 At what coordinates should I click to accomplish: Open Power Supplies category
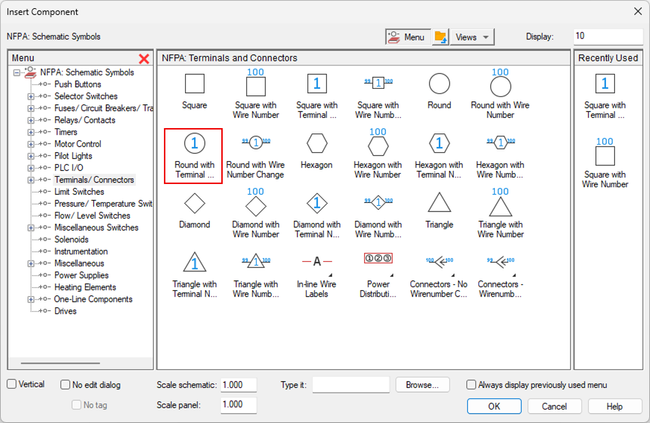click(81, 275)
